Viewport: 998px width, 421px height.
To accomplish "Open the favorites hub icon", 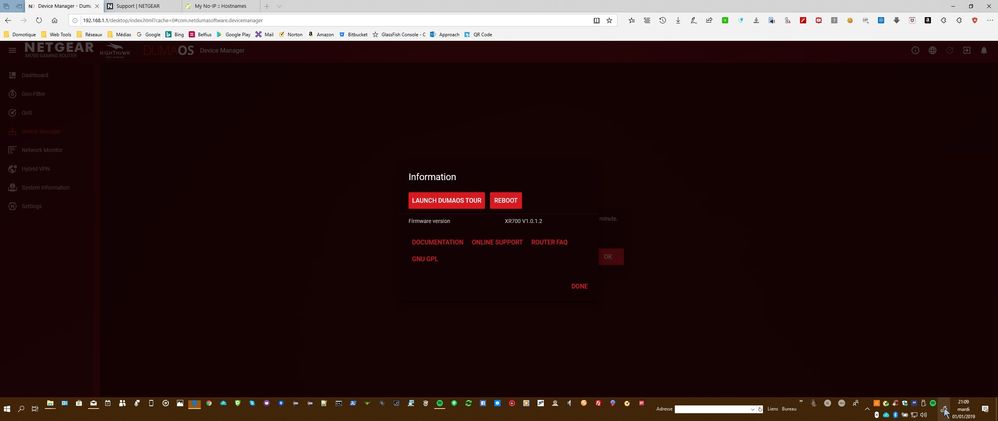I will coord(631,20).
